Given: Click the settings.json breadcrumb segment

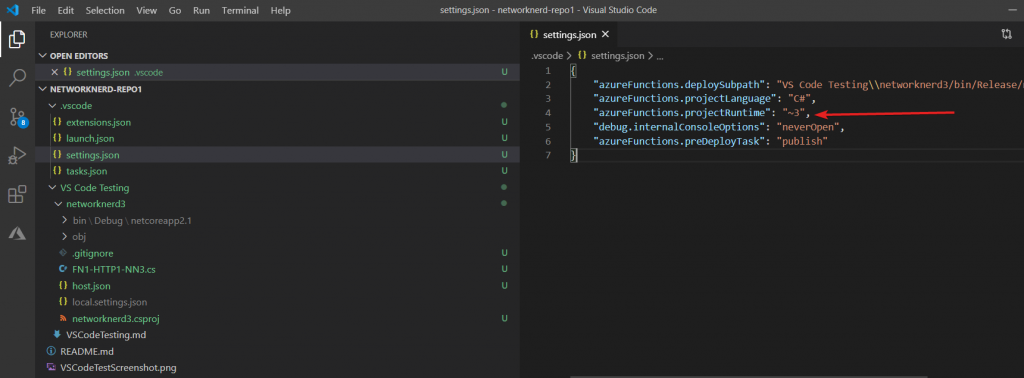Looking at the screenshot, I should pyautogui.click(x=618, y=56).
